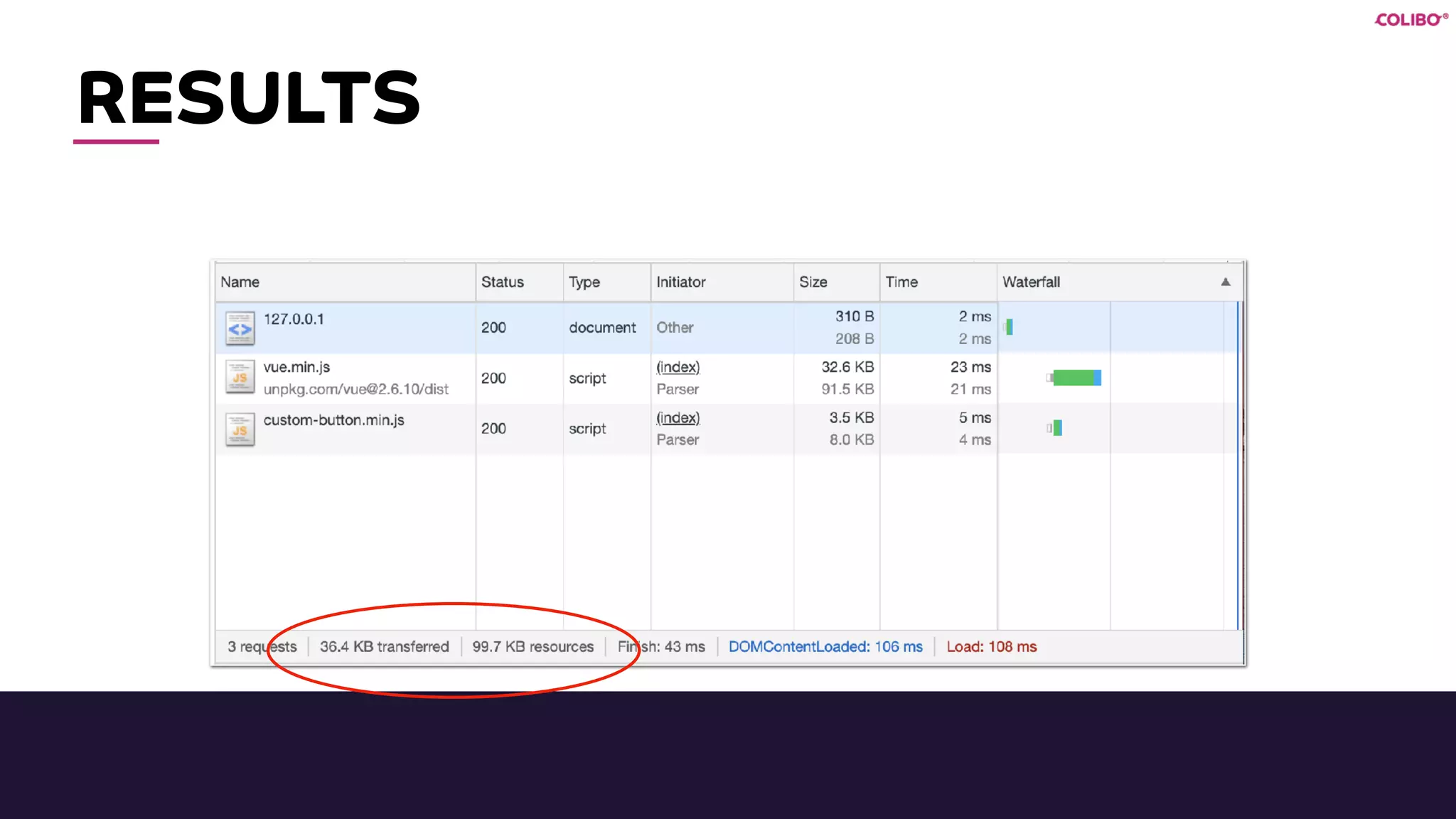The height and width of the screenshot is (819, 1456).
Task: Open the (index) link in the custom-button.min.js row
Action: (678, 418)
